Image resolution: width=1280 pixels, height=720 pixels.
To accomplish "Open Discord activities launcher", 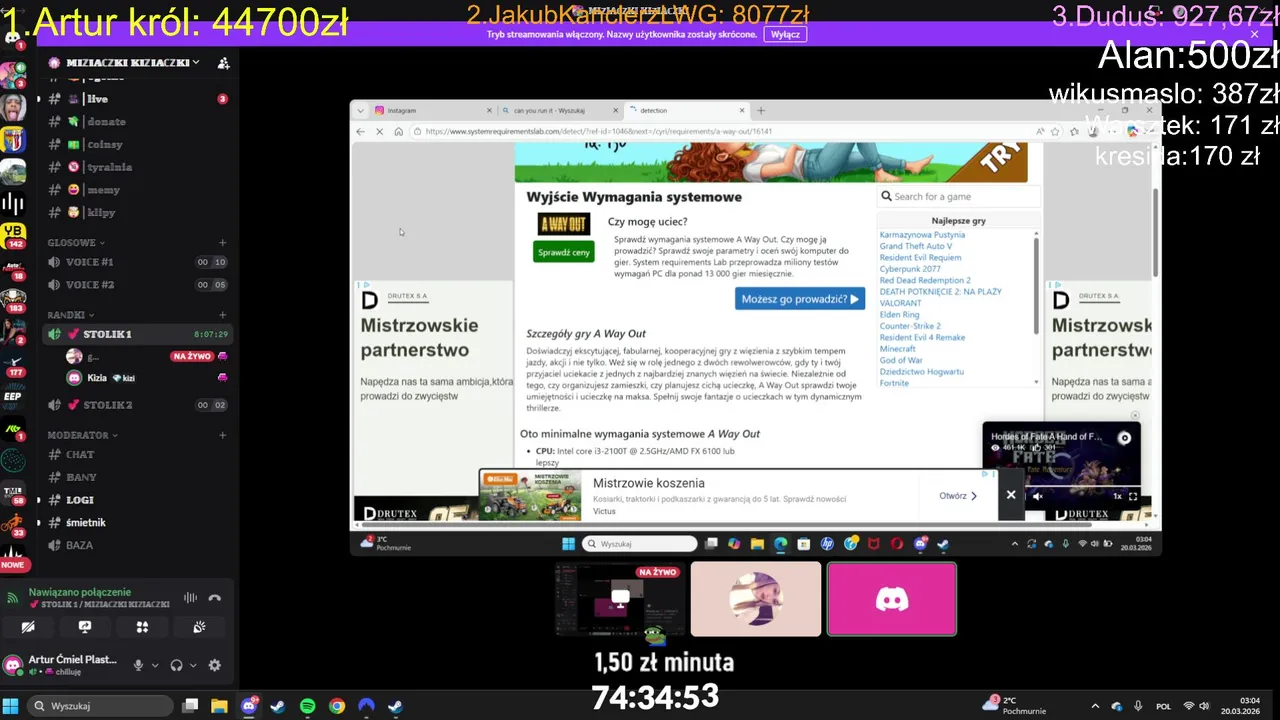I will [x=142, y=627].
